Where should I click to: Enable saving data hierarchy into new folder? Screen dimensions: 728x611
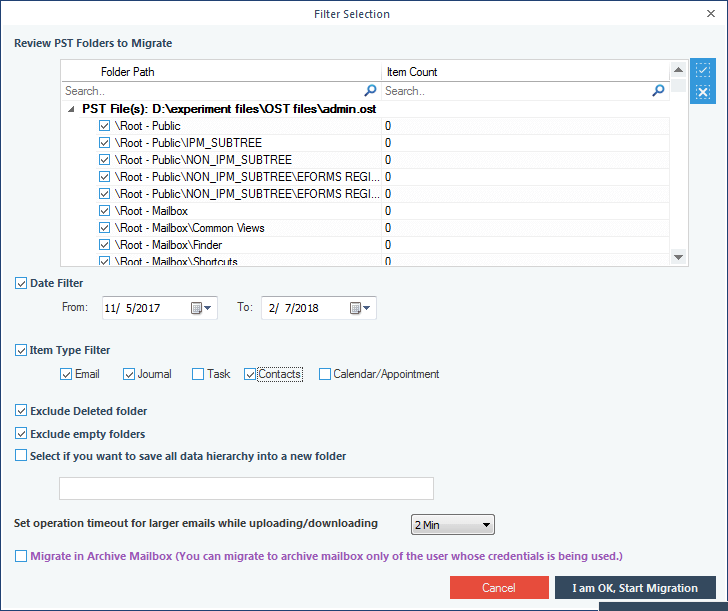pos(21,455)
